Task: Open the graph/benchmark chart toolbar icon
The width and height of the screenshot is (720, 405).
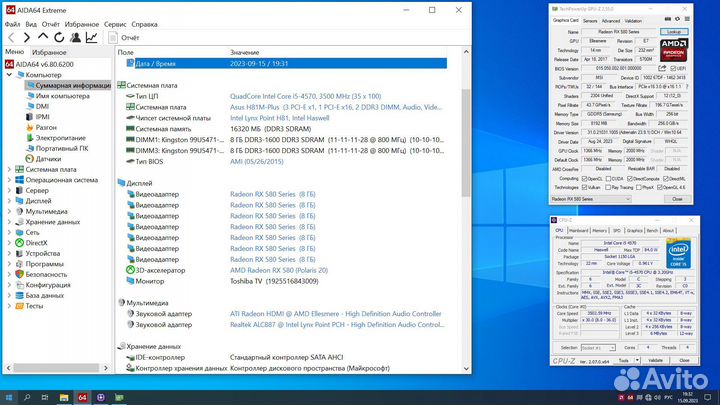Action: click(91, 38)
